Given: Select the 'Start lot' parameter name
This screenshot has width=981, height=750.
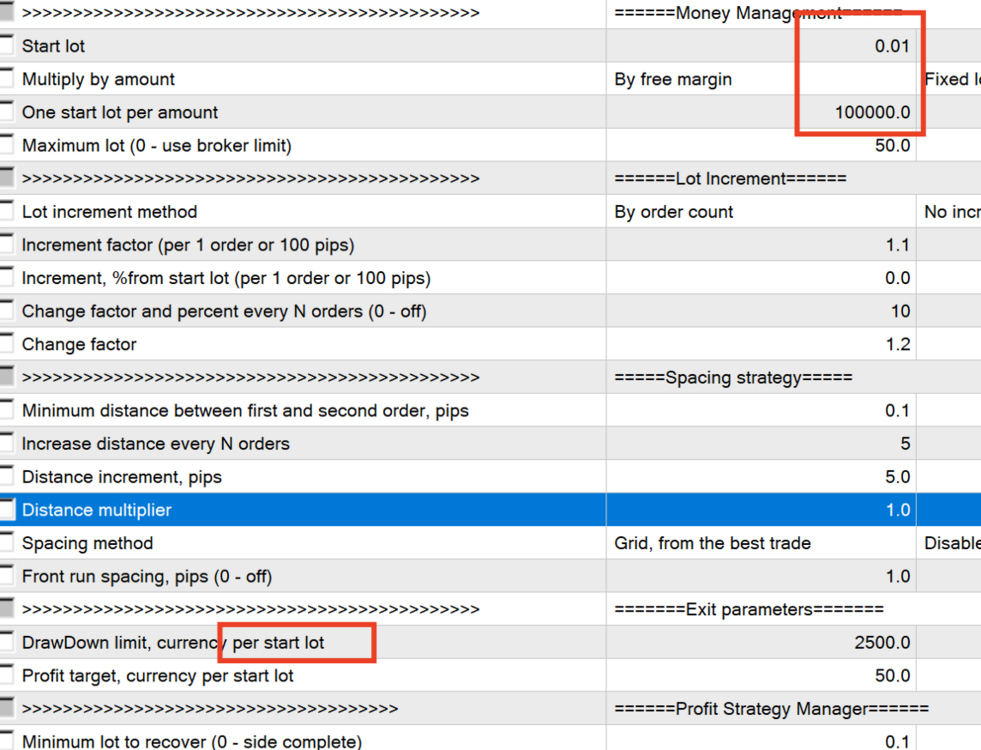Looking at the screenshot, I should tap(53, 46).
